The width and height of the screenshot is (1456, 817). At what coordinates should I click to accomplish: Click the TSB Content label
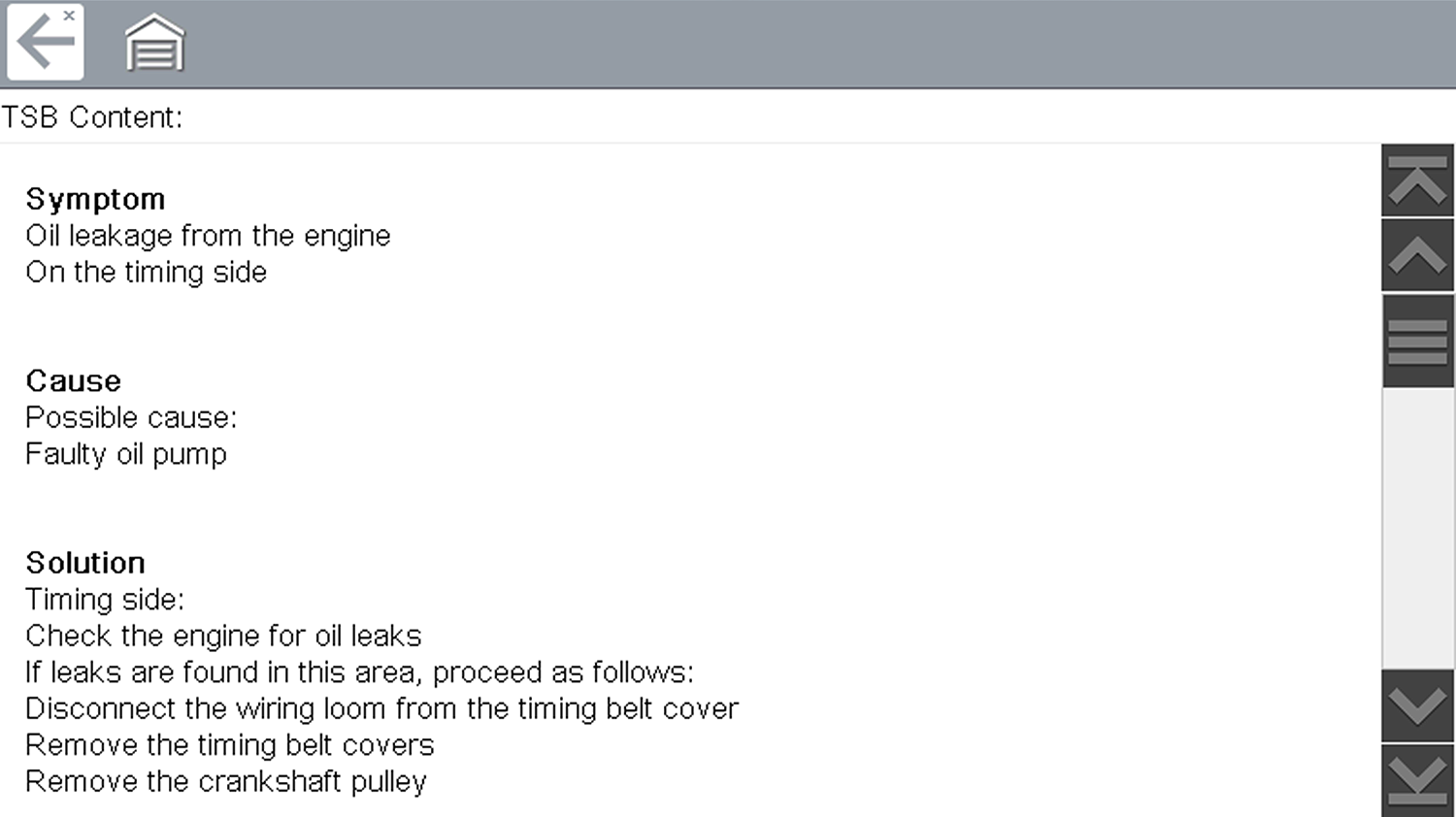coord(92,117)
